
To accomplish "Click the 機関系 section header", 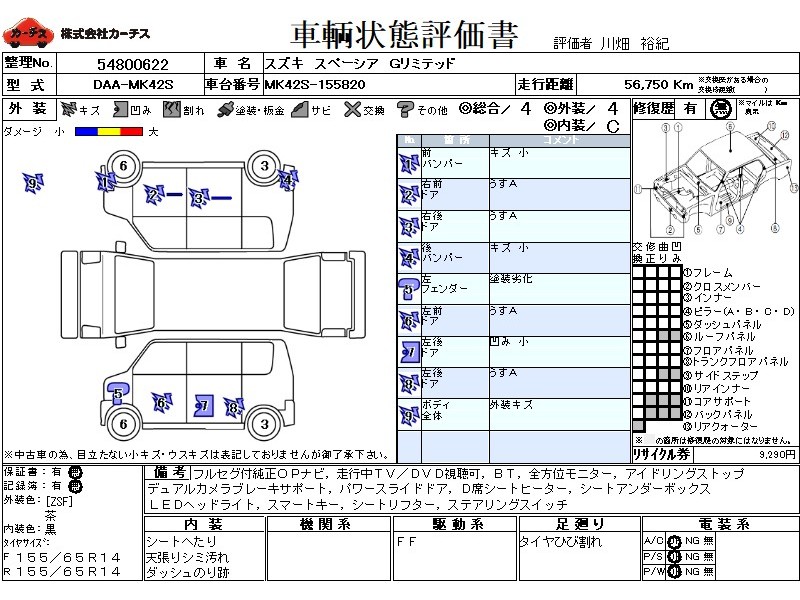I will pos(328,524).
